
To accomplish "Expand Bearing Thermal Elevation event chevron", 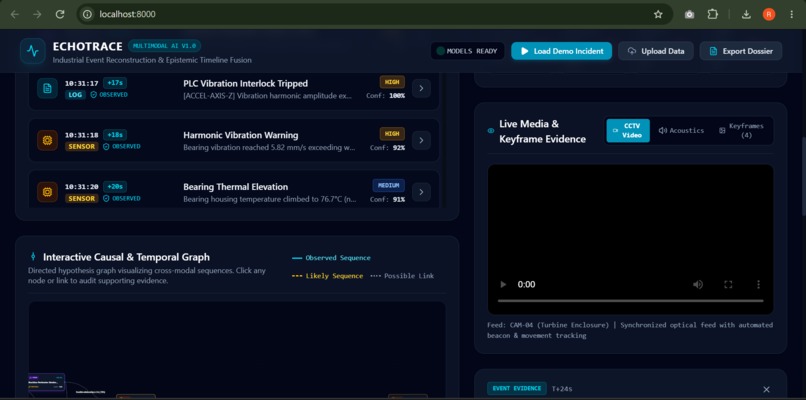I will [421, 192].
